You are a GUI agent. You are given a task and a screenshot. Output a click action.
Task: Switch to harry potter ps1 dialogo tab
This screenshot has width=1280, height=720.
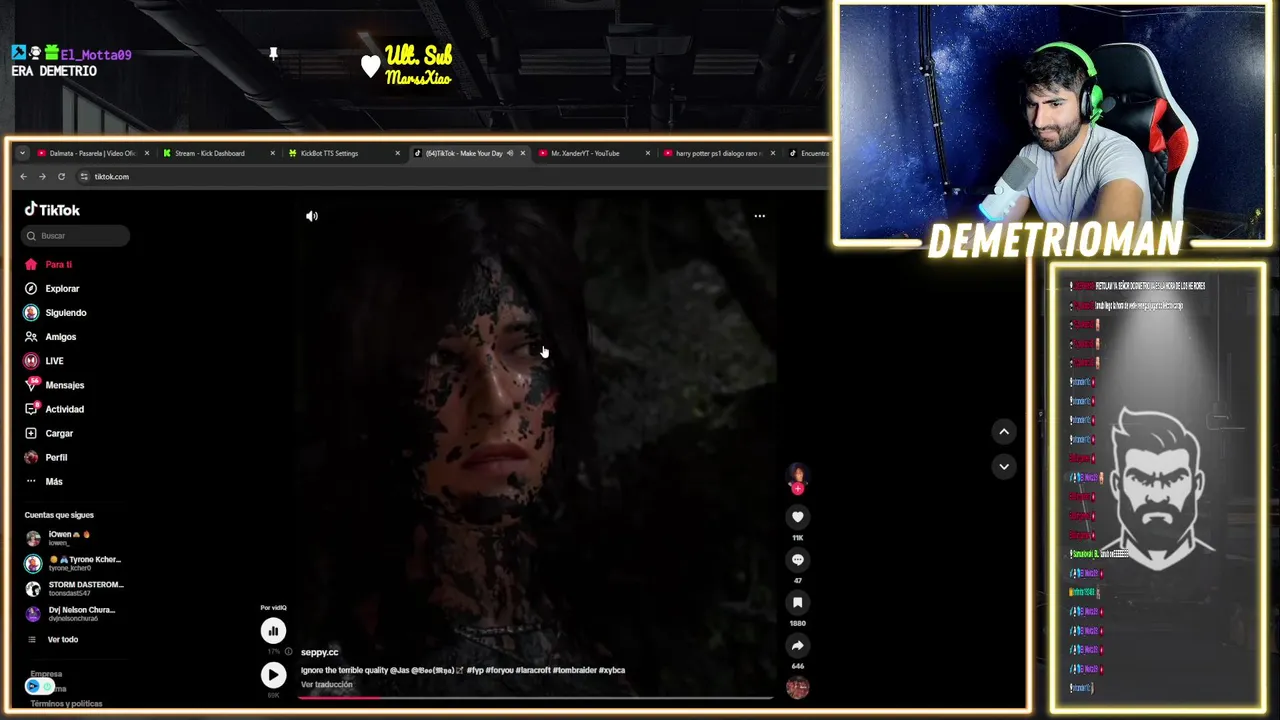click(718, 153)
